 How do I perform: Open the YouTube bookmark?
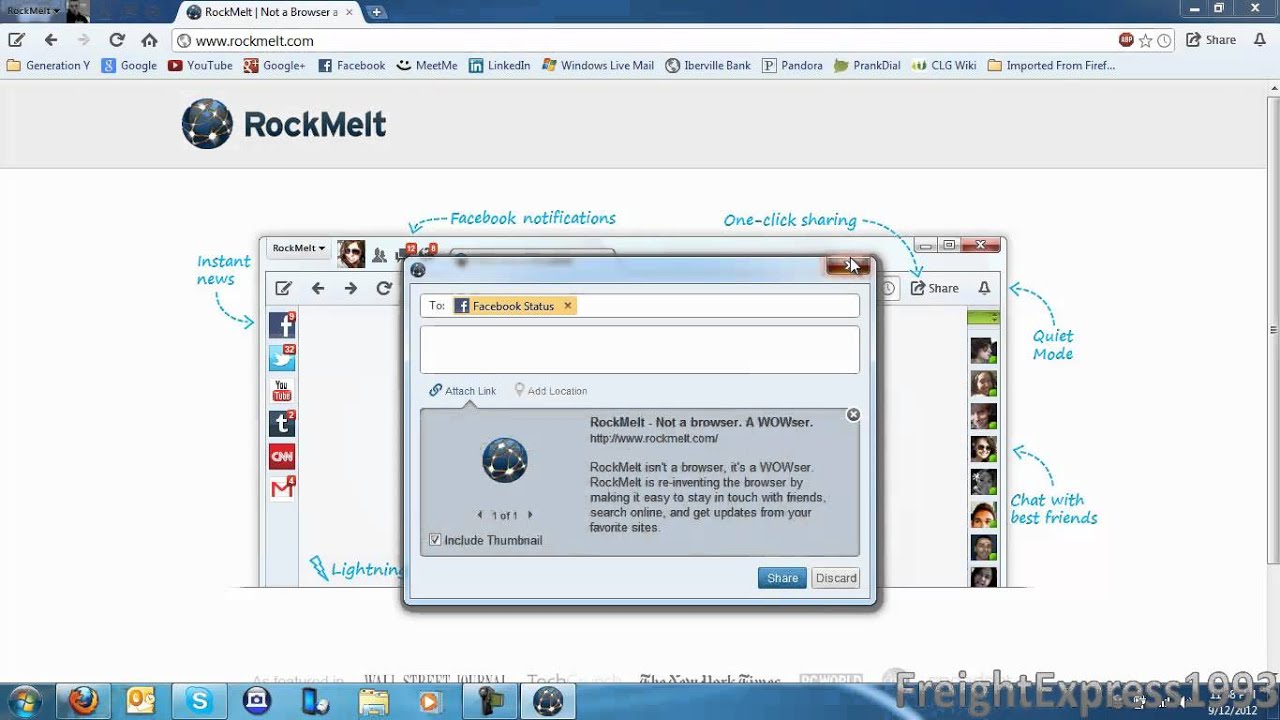coord(200,65)
